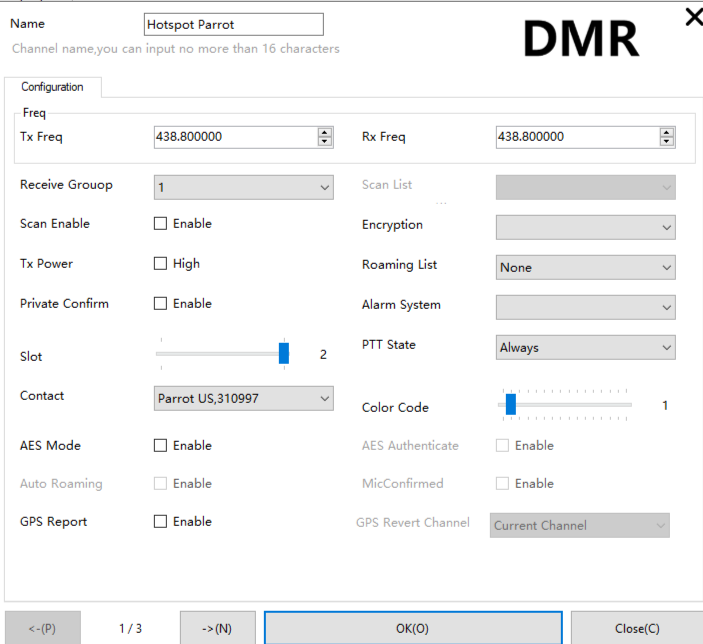Enable AES Mode checkbox
703x644 pixels.
(x=160, y=446)
